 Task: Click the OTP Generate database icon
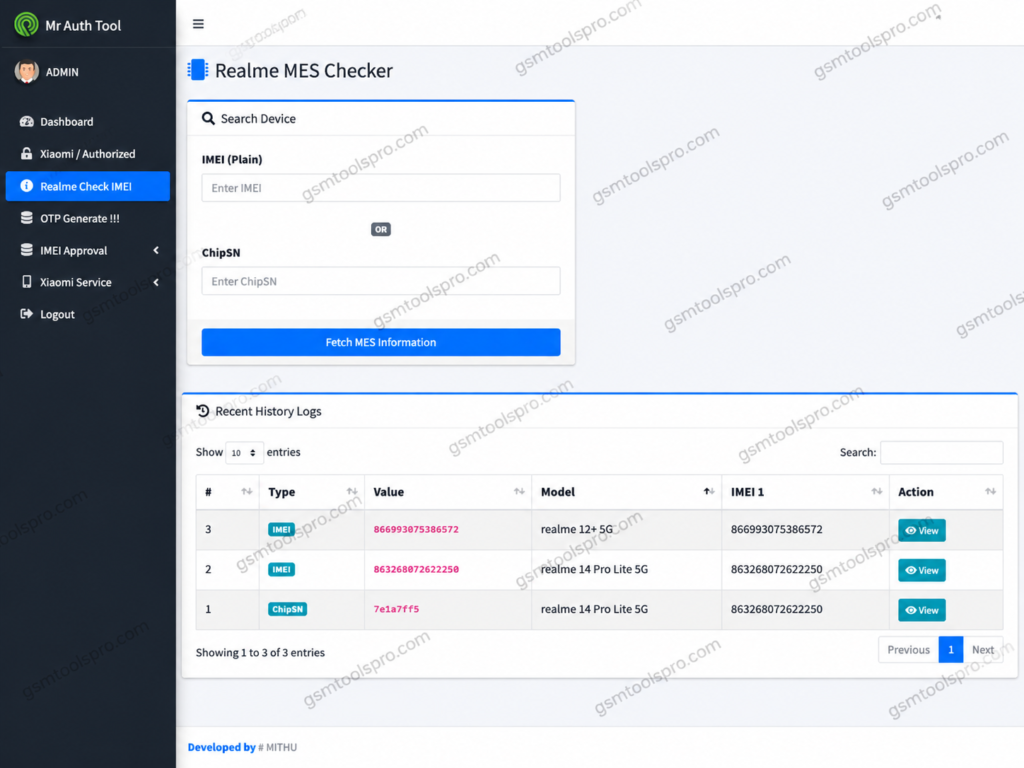[27, 218]
